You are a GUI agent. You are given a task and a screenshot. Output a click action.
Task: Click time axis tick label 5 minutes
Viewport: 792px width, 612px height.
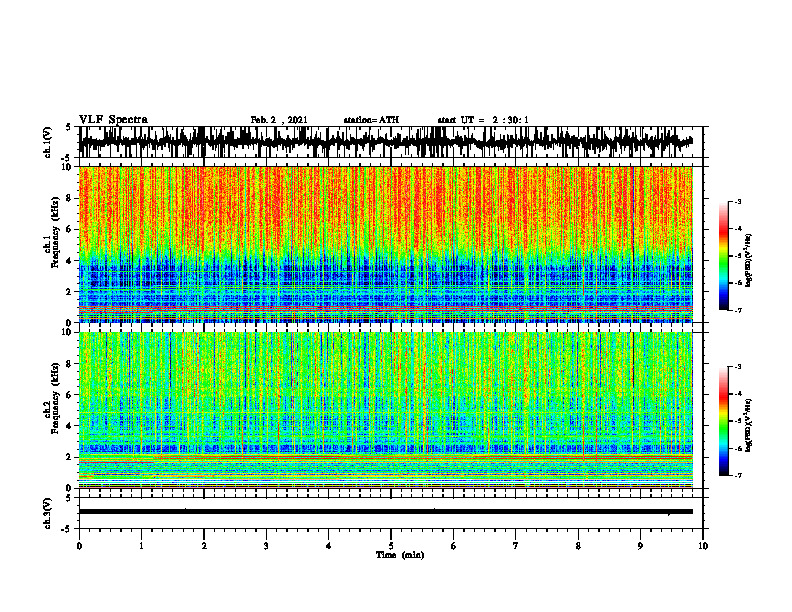(x=391, y=546)
